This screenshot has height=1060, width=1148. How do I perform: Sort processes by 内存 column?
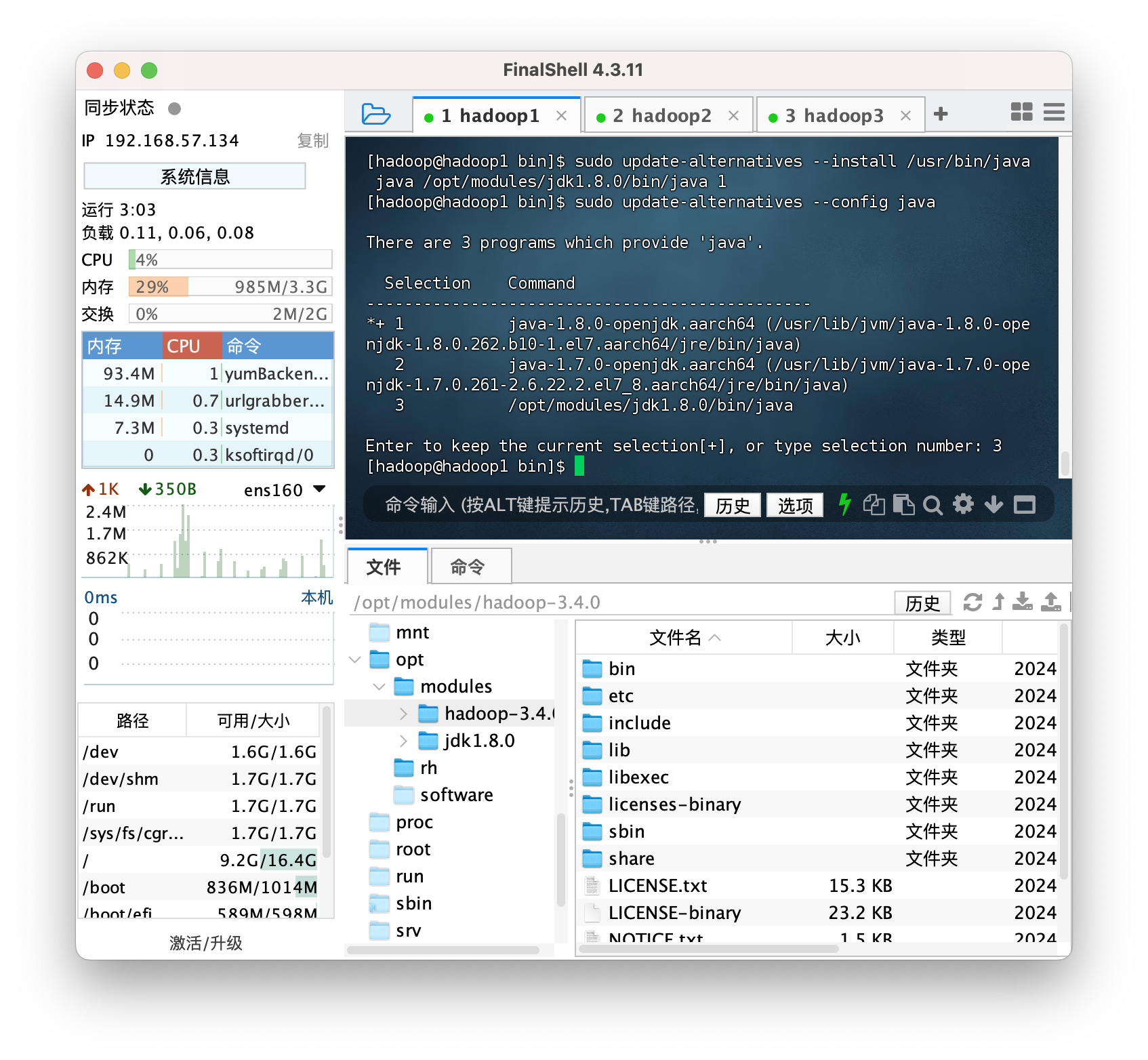coord(123,346)
